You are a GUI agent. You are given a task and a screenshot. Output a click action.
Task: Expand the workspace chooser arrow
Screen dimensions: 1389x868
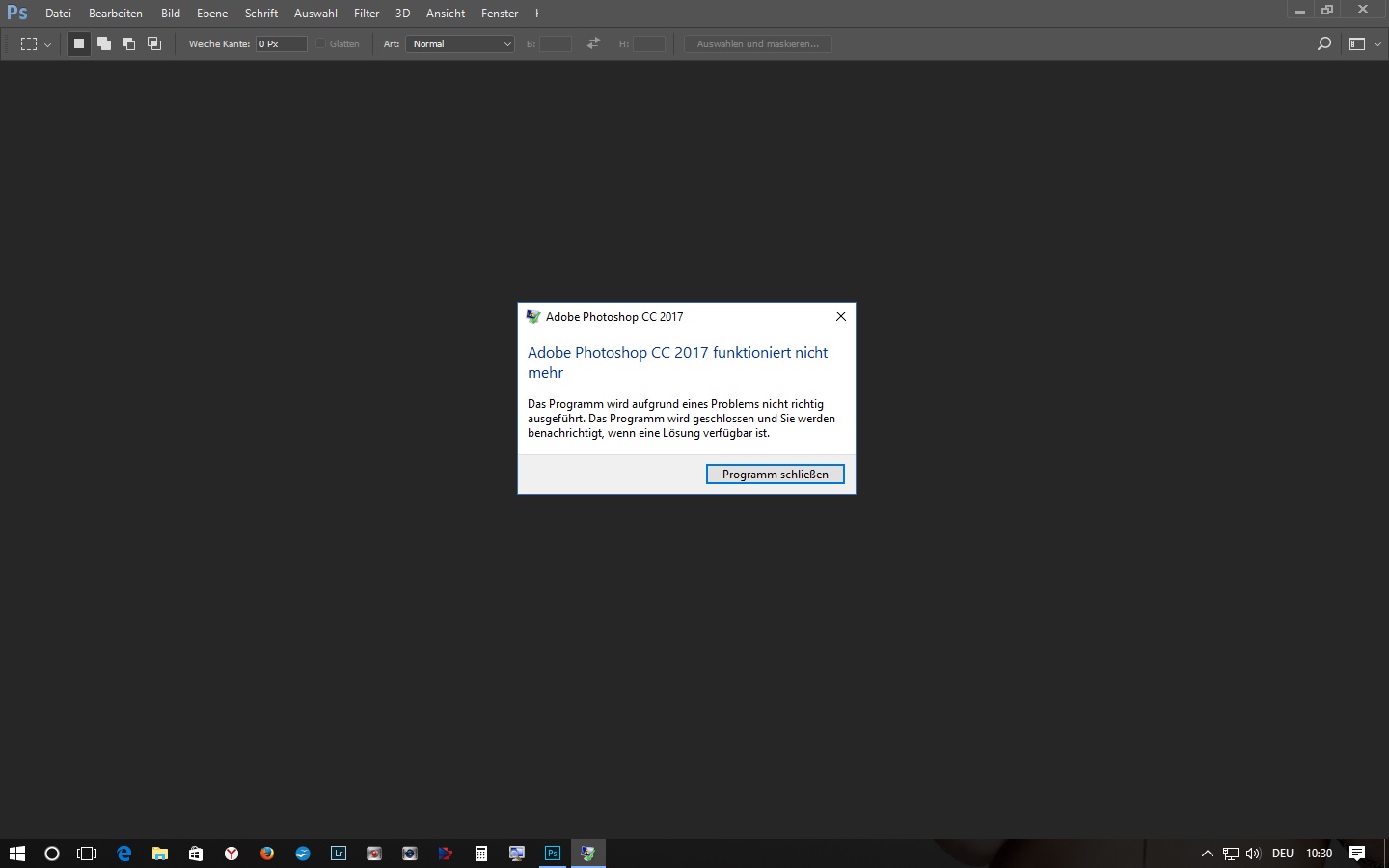tap(1377, 44)
